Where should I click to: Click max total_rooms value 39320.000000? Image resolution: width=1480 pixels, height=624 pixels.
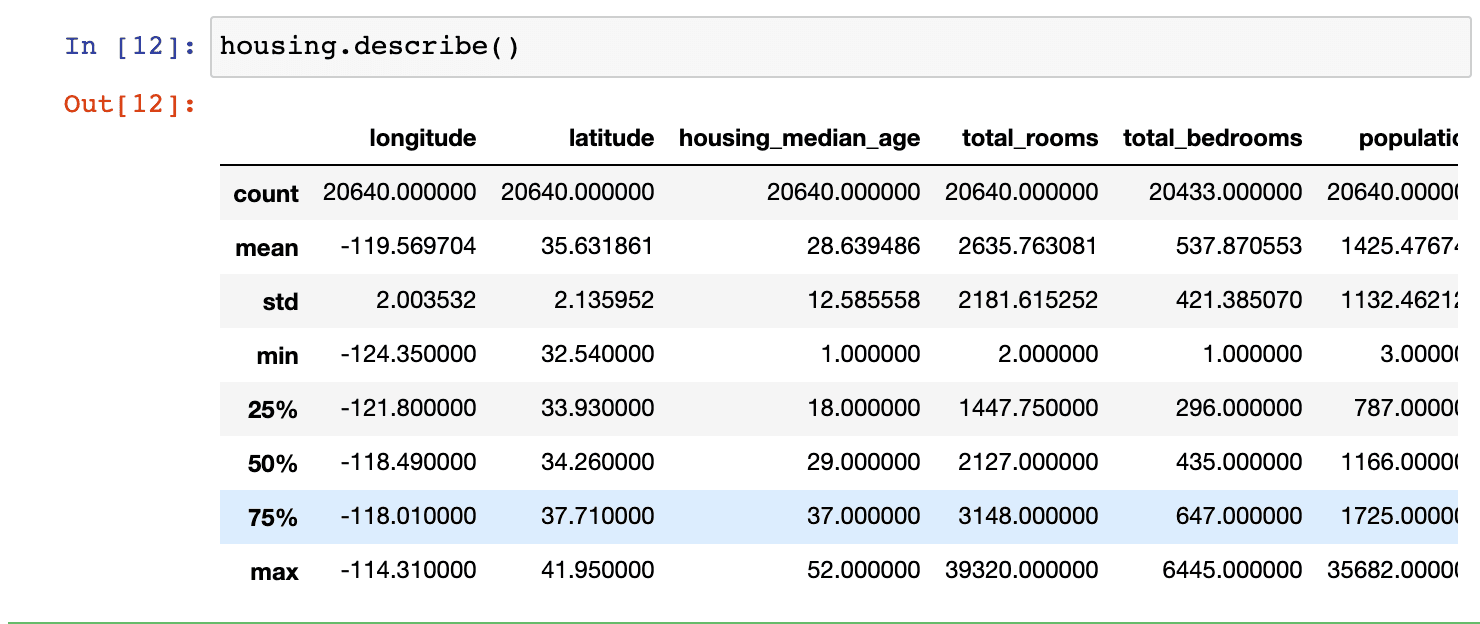coord(1021,570)
